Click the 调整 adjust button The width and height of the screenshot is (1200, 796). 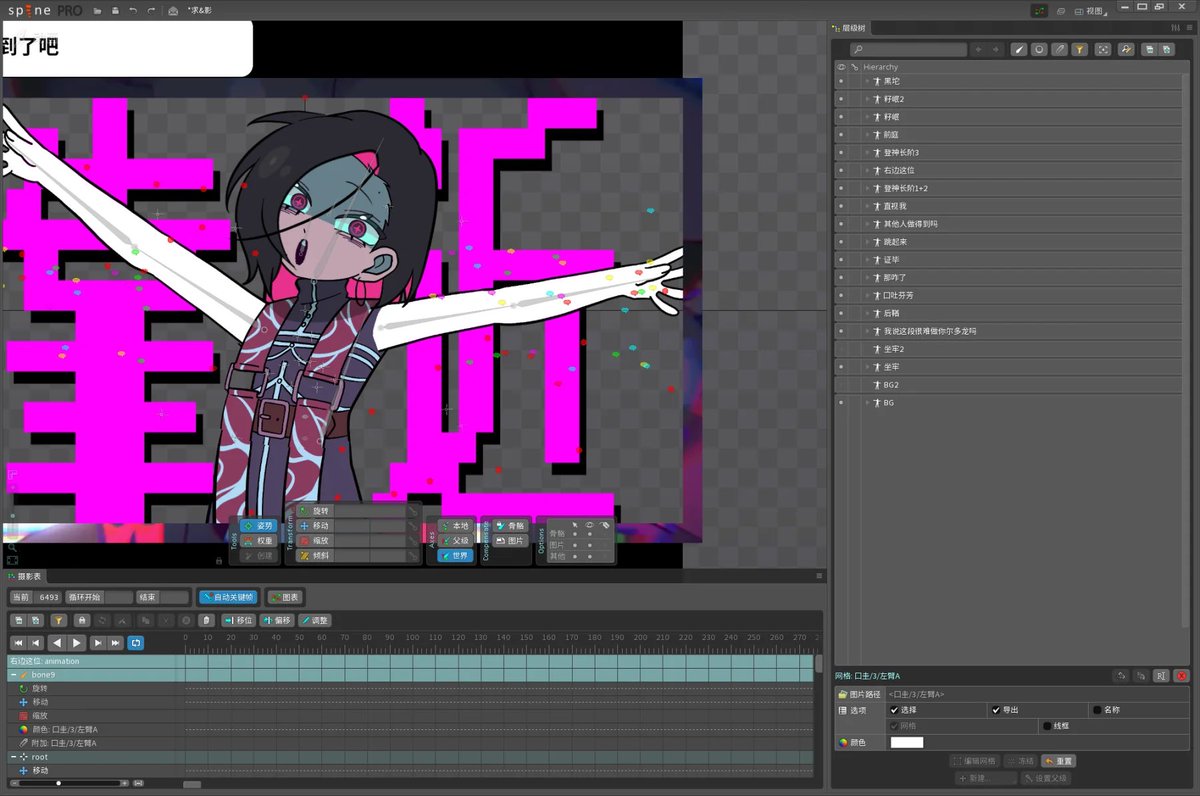click(x=313, y=620)
